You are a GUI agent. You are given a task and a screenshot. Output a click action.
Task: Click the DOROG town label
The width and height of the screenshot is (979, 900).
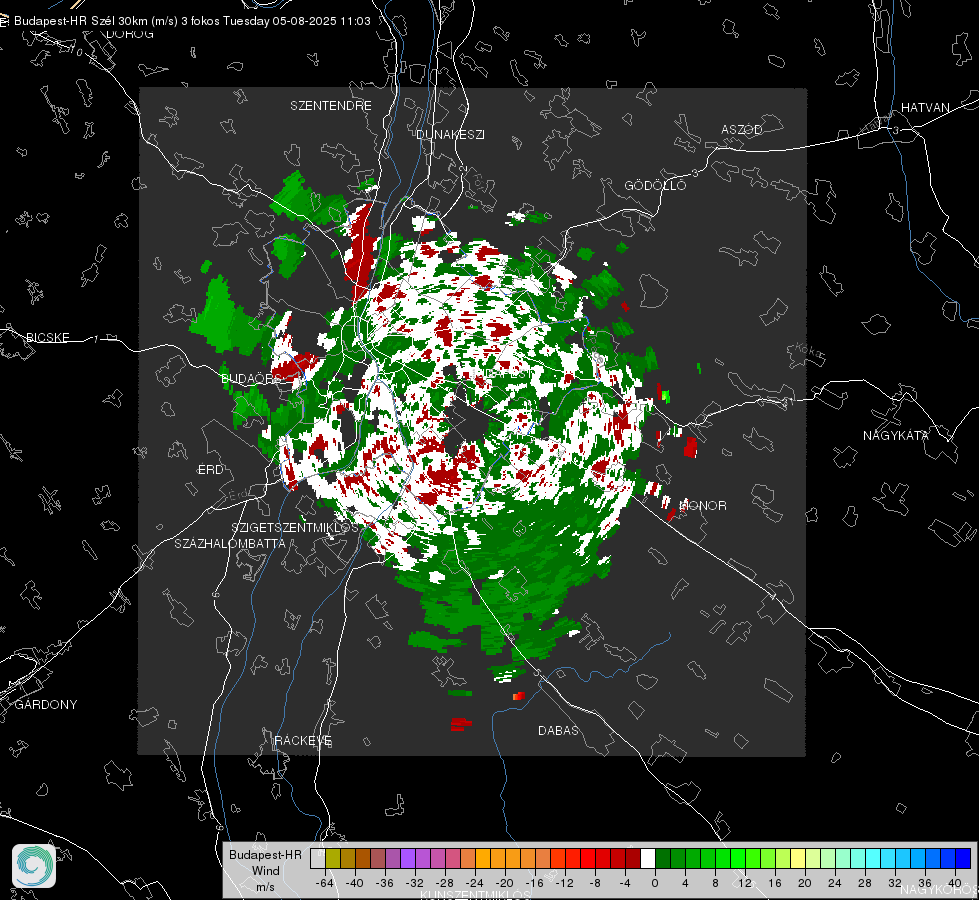coord(130,34)
